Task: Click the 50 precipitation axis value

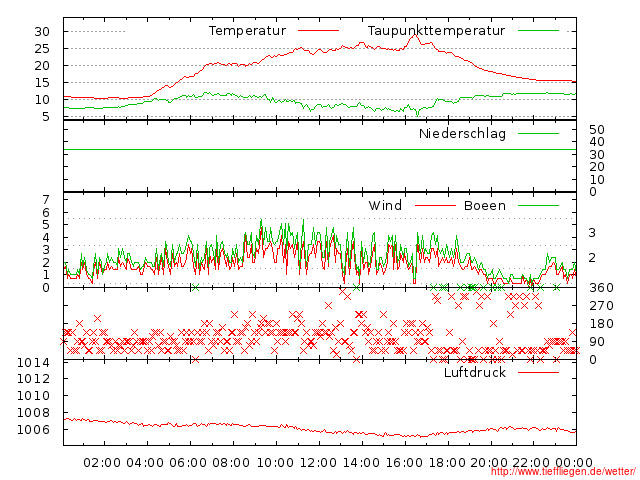Action: 597,130
